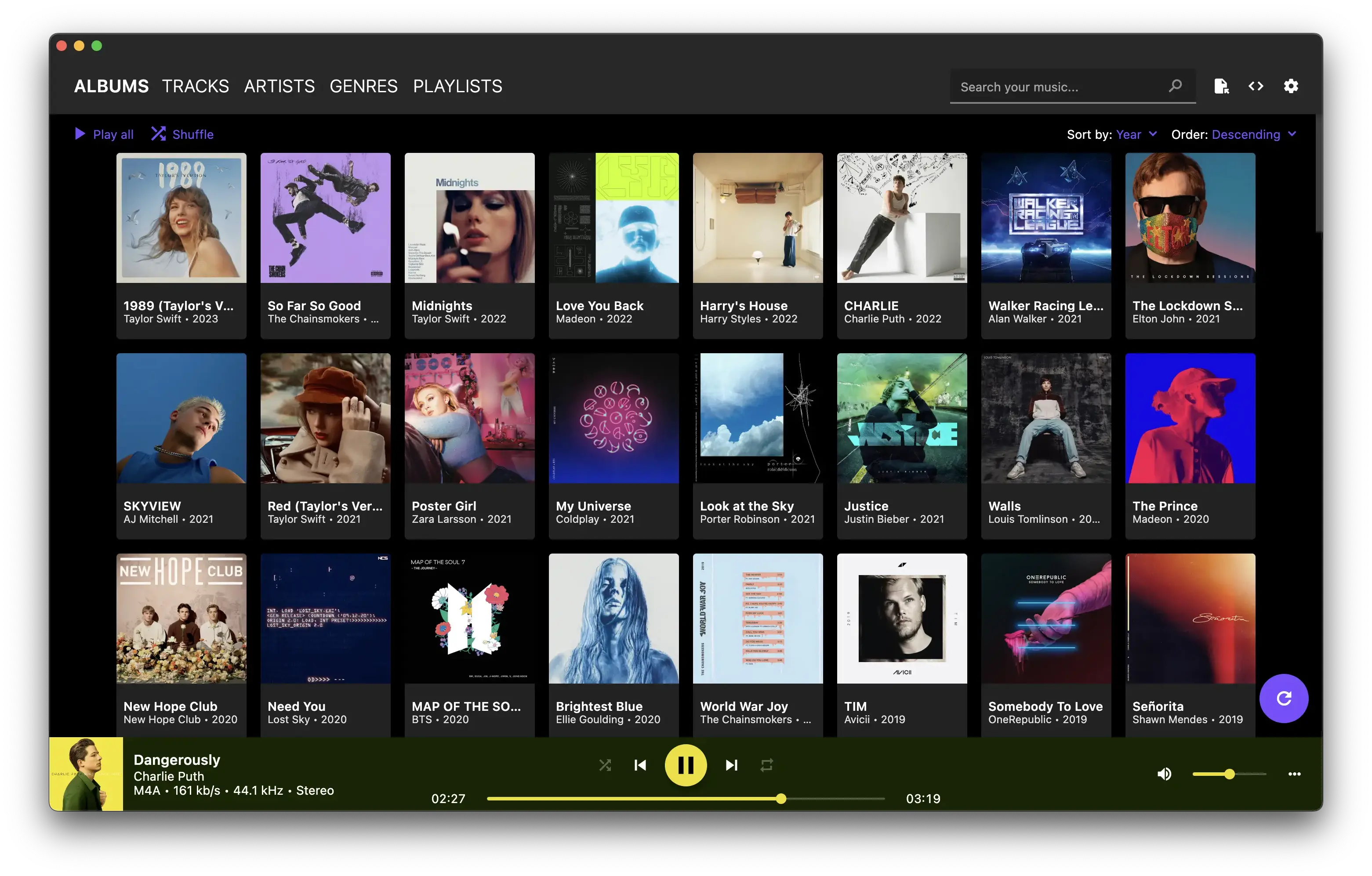
Task: Pause playback with the yellow pause button
Action: click(686, 765)
